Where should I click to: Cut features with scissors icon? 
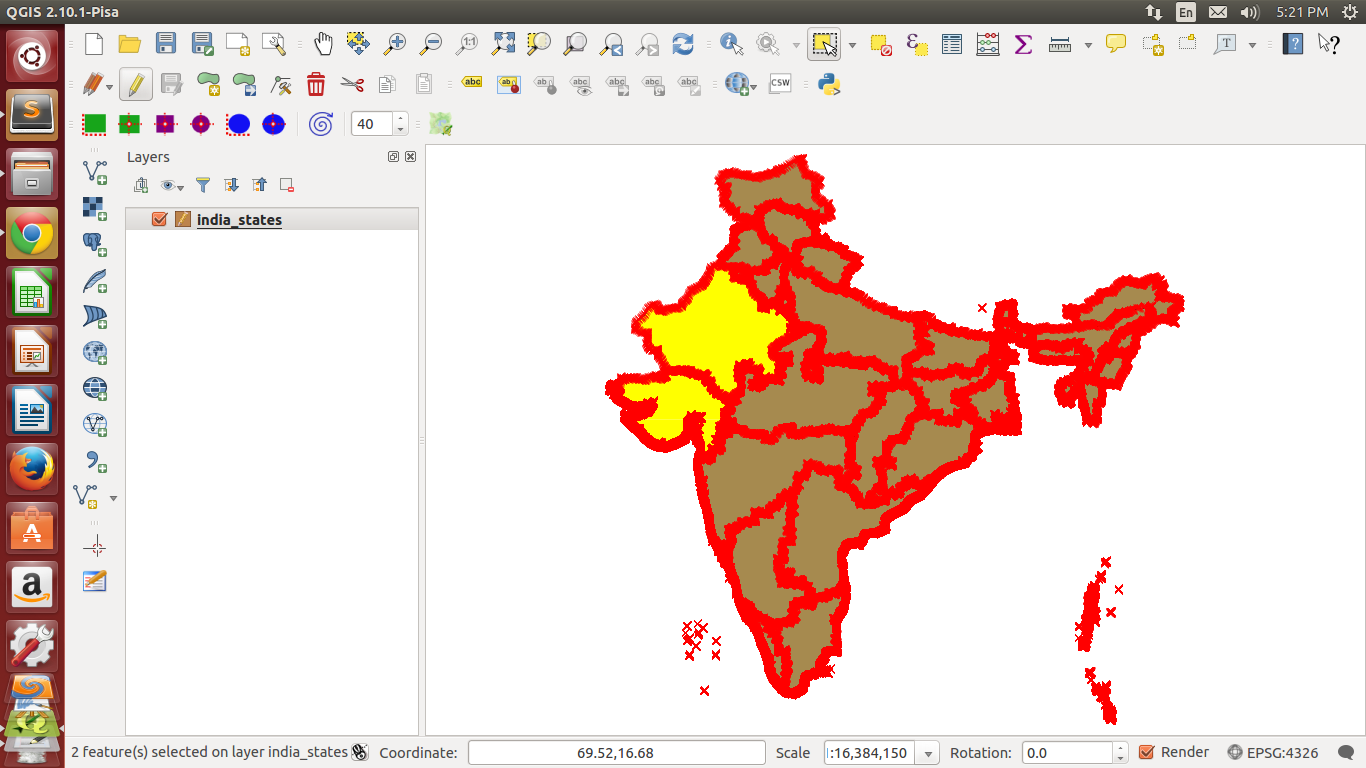pos(352,85)
